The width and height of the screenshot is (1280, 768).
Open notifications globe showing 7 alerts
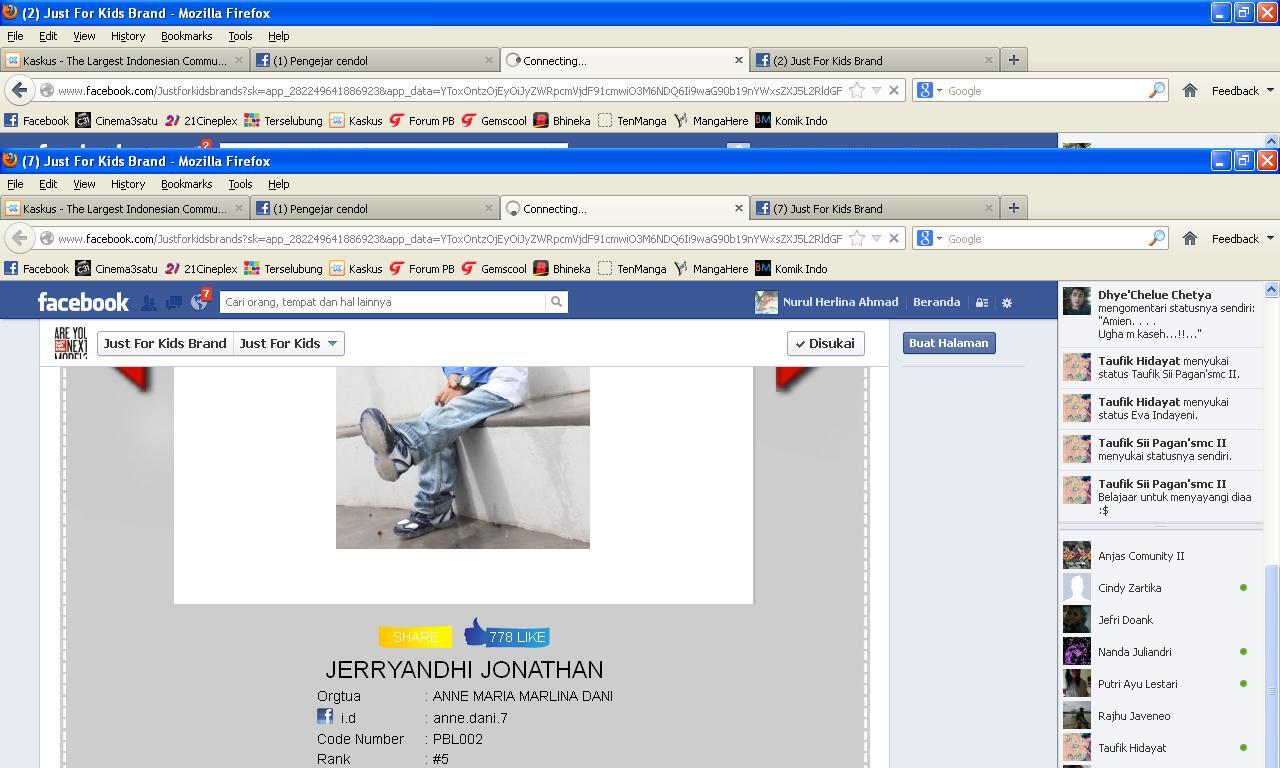coord(199,302)
